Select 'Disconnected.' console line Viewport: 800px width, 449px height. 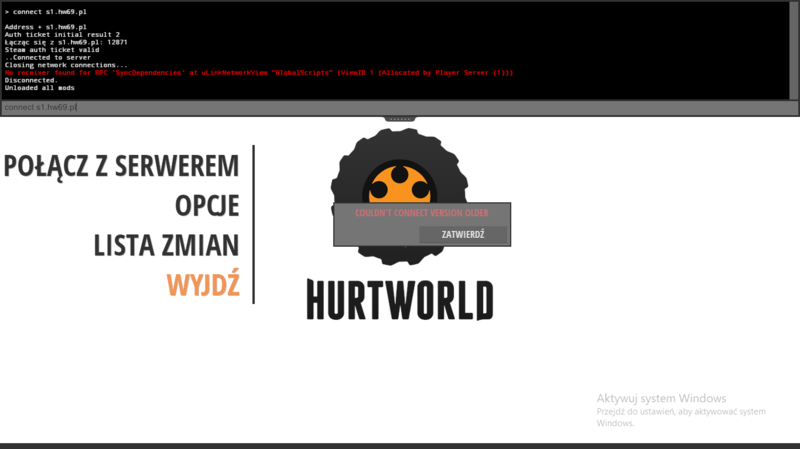tap(31, 80)
